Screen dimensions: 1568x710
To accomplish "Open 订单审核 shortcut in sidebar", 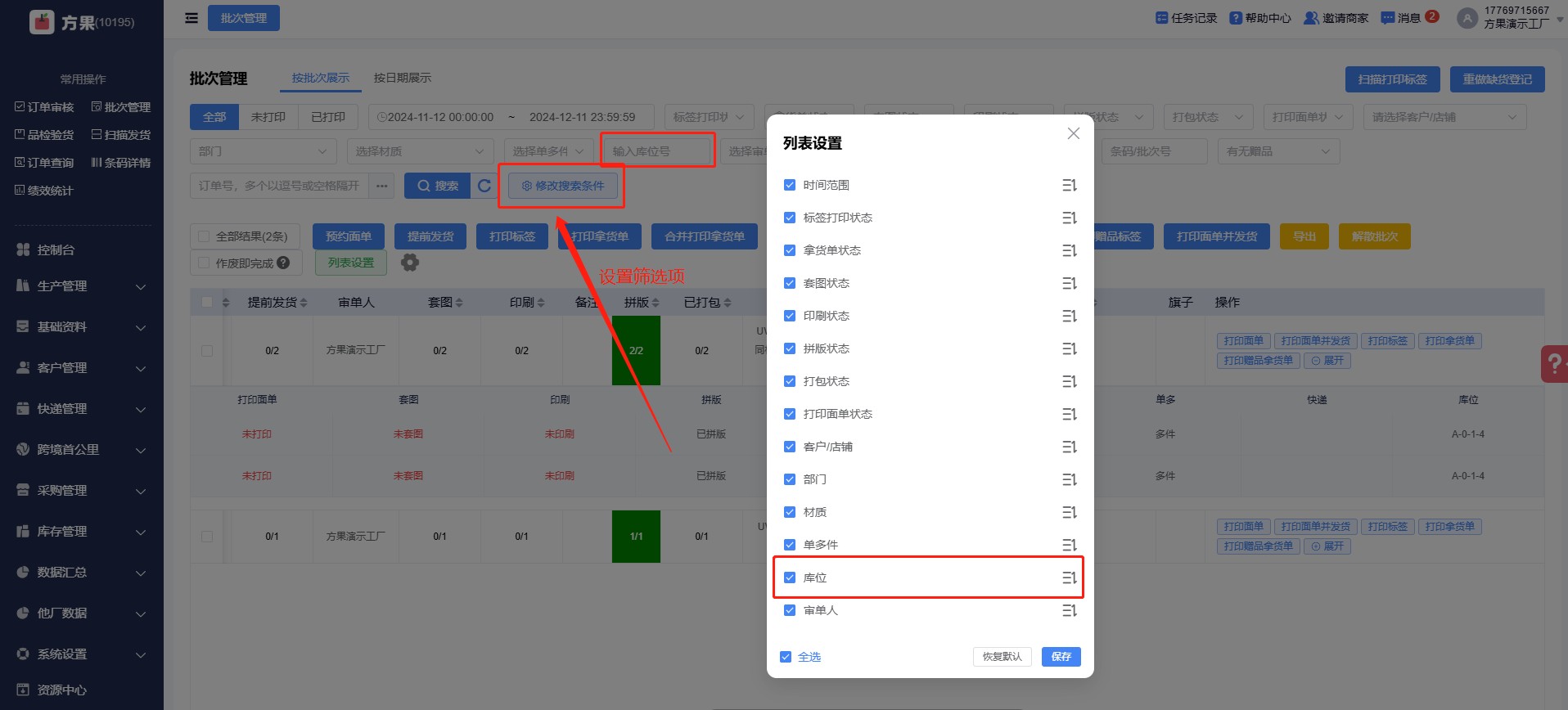I will pos(44,107).
